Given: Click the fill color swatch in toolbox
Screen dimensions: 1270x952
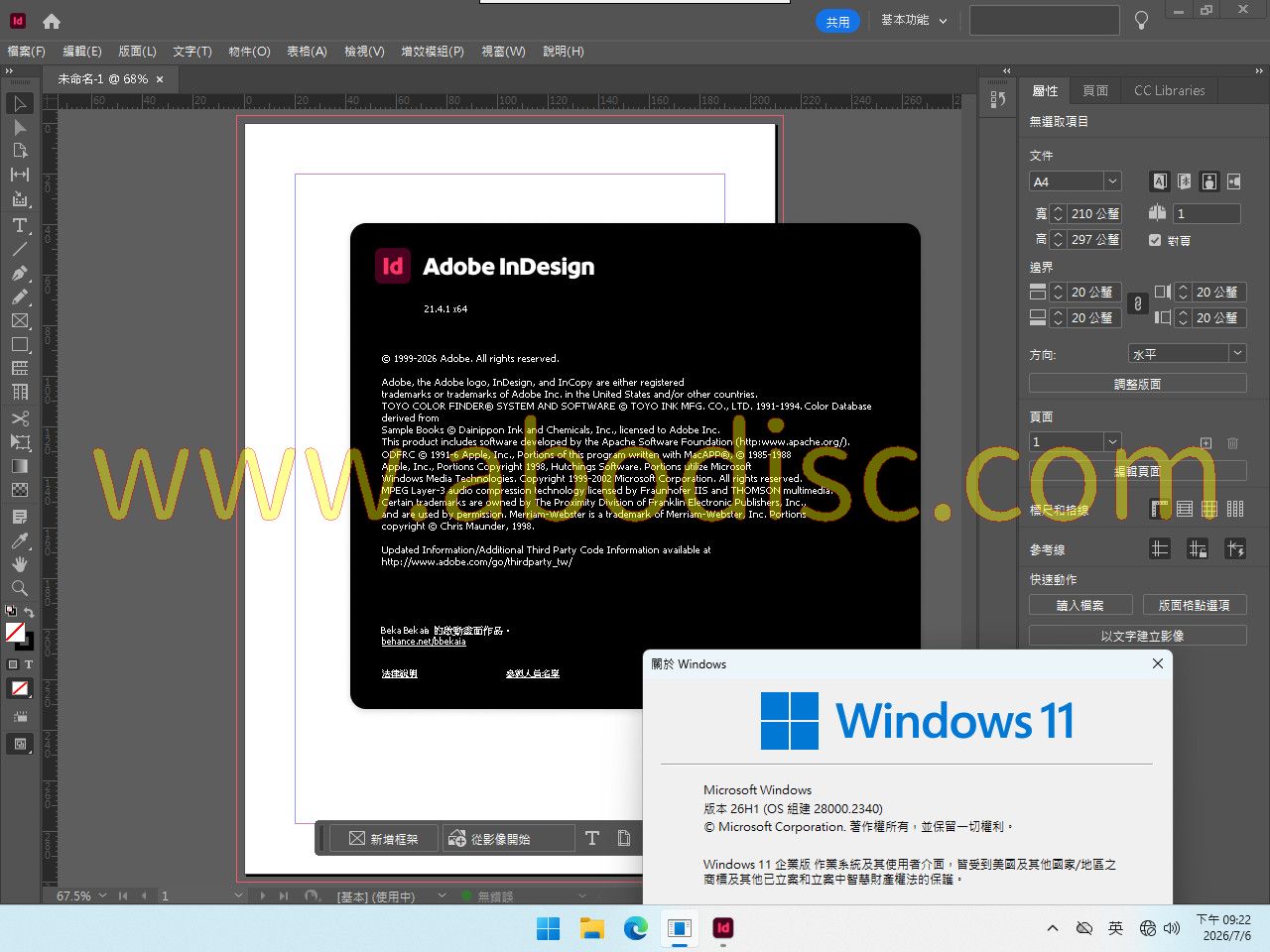Looking at the screenshot, I should pyautogui.click(x=15, y=632).
